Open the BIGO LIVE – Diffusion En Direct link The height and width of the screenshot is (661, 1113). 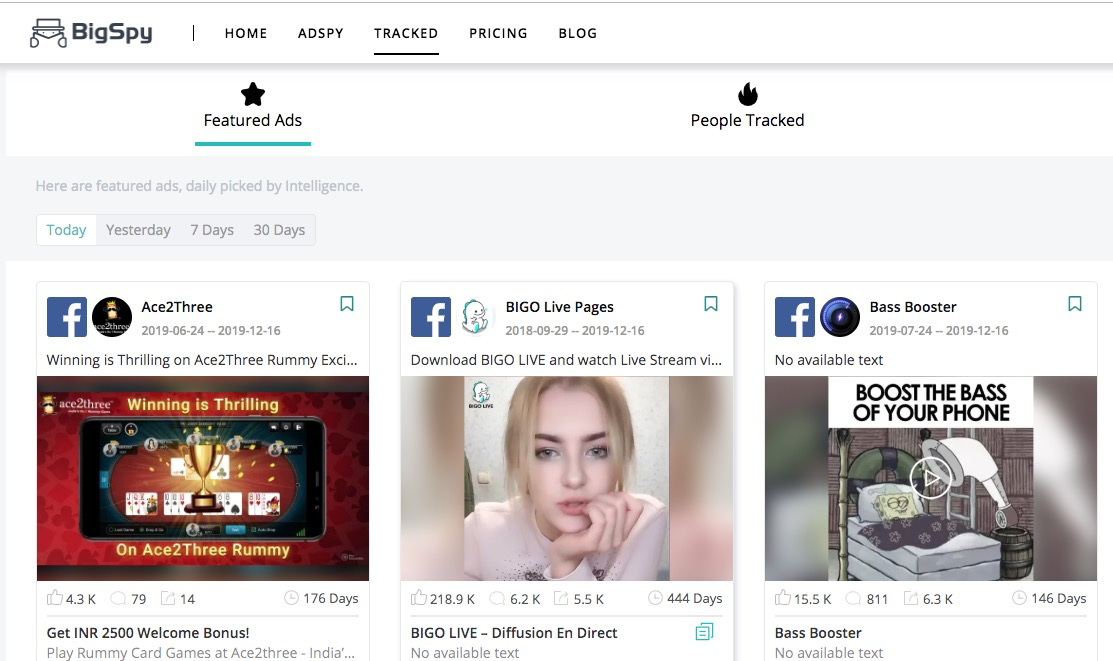pyautogui.click(x=513, y=632)
